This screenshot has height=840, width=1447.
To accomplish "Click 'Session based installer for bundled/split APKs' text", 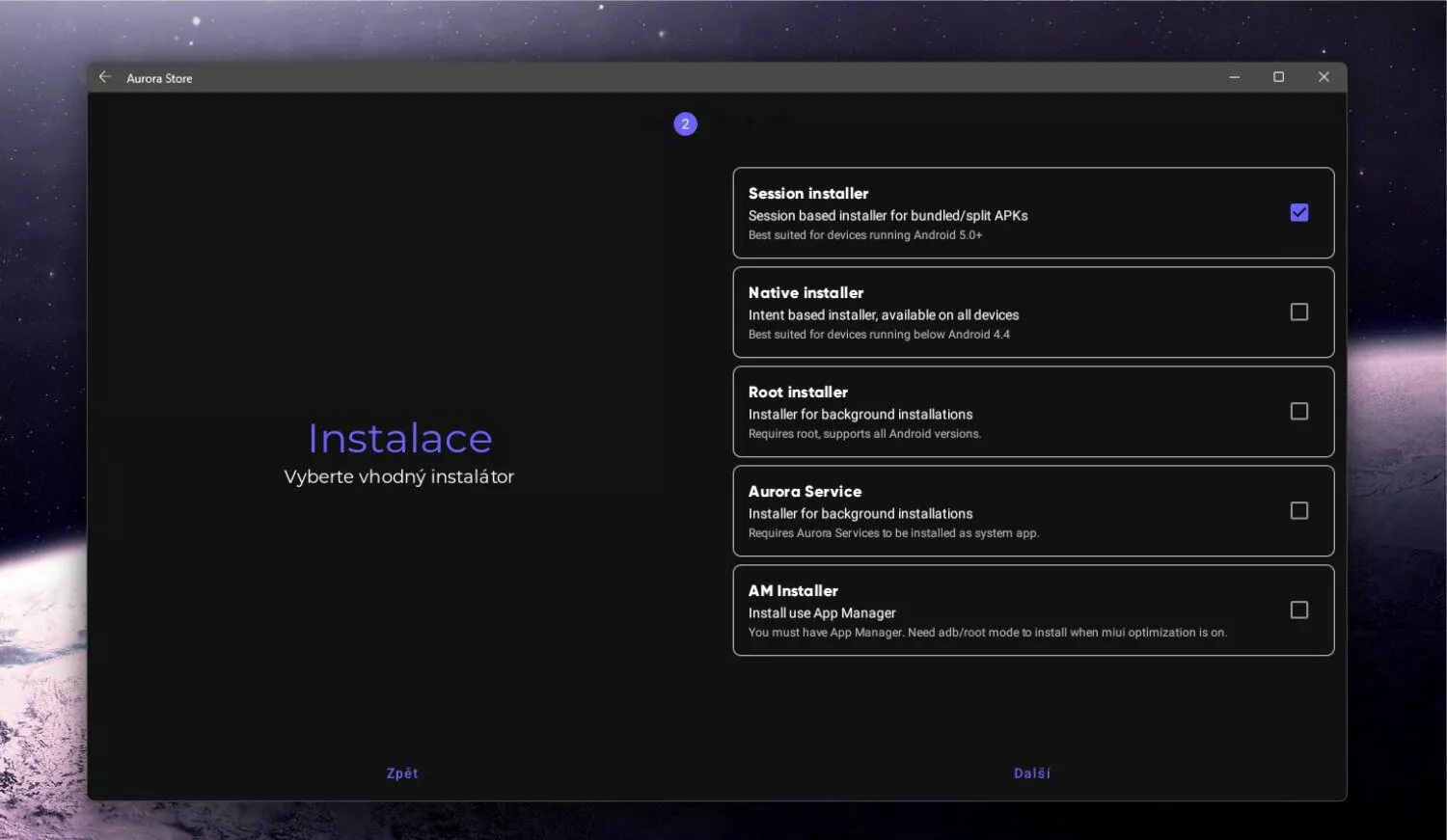I will [887, 216].
